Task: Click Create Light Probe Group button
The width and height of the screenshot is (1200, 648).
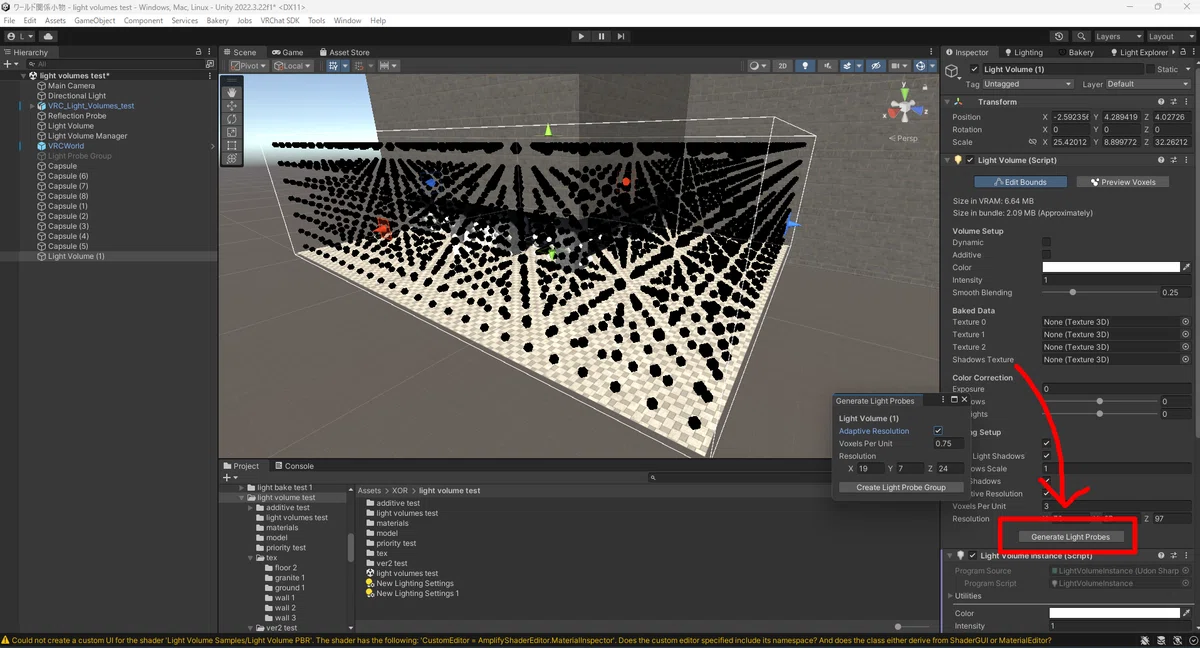Action: [x=901, y=487]
